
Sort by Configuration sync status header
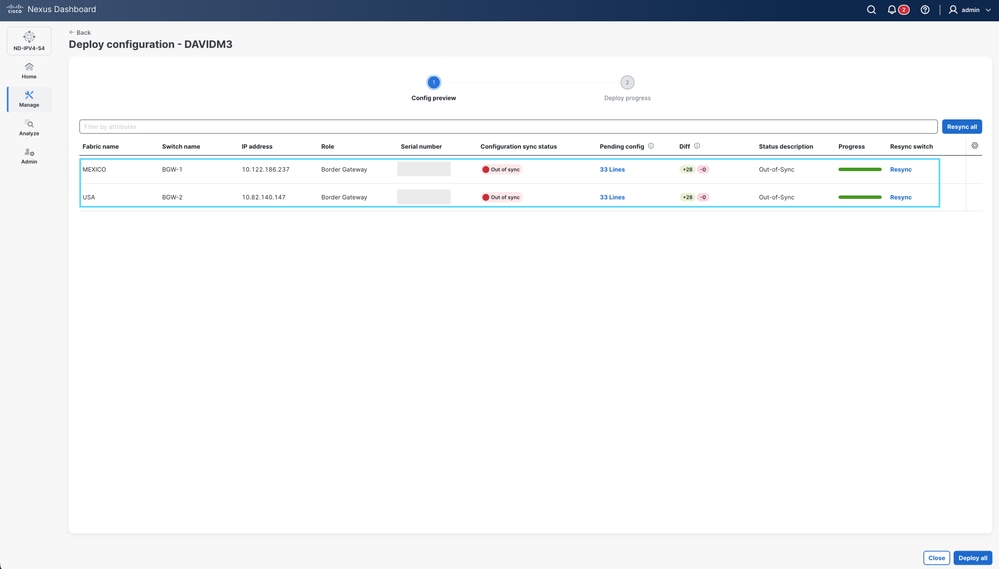(519, 147)
